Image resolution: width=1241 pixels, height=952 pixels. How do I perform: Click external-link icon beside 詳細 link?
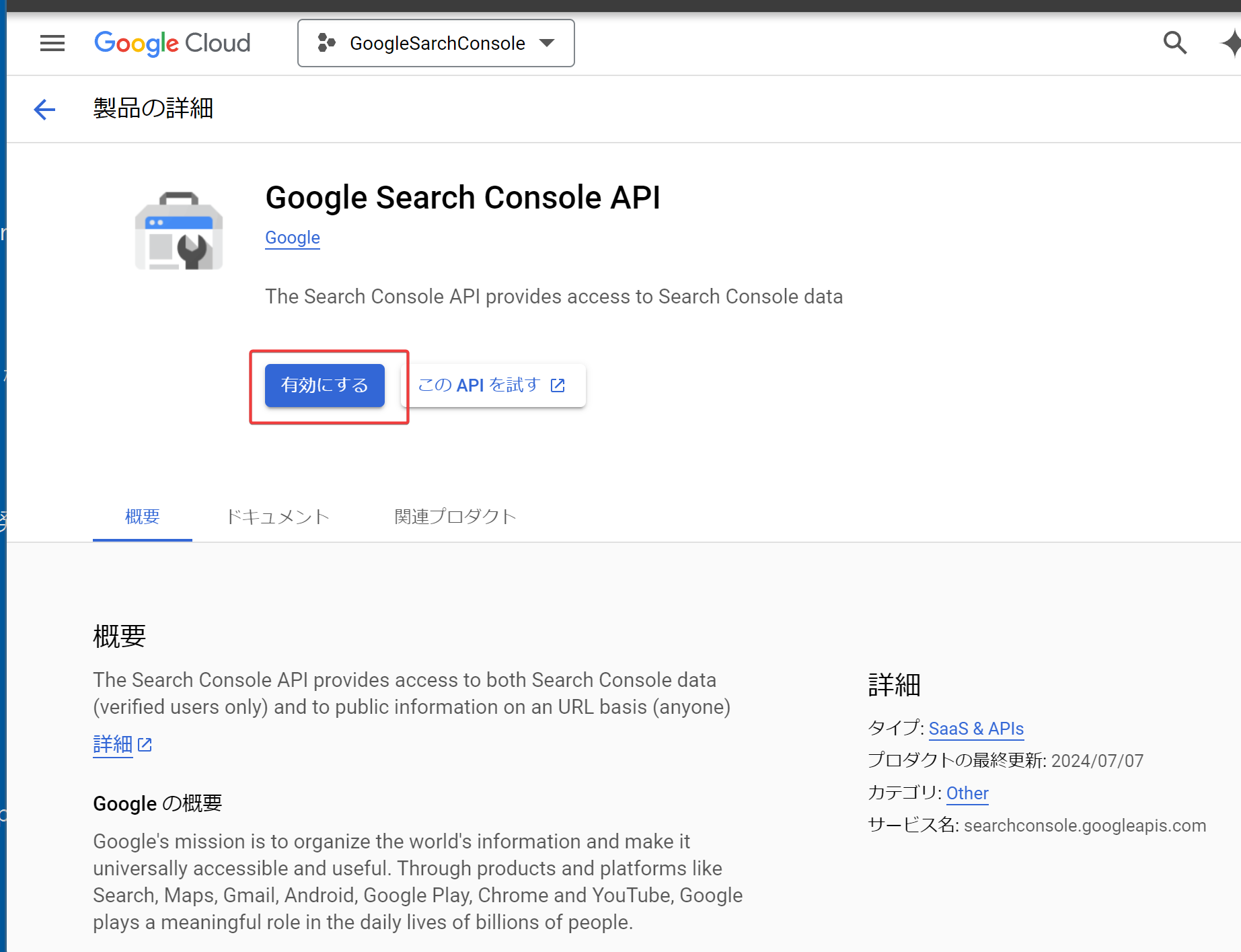[145, 745]
